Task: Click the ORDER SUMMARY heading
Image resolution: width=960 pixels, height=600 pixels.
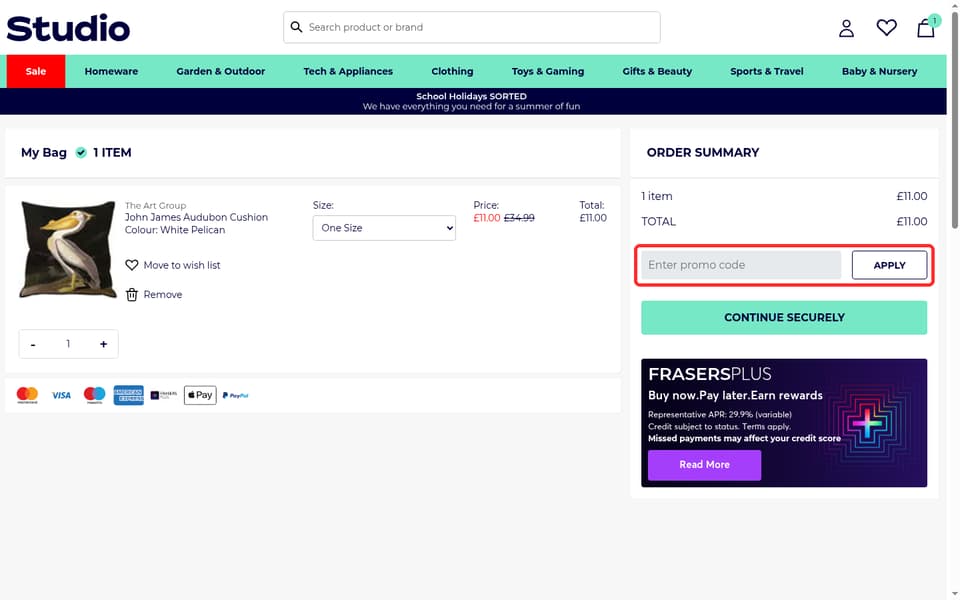Action: pos(703,152)
